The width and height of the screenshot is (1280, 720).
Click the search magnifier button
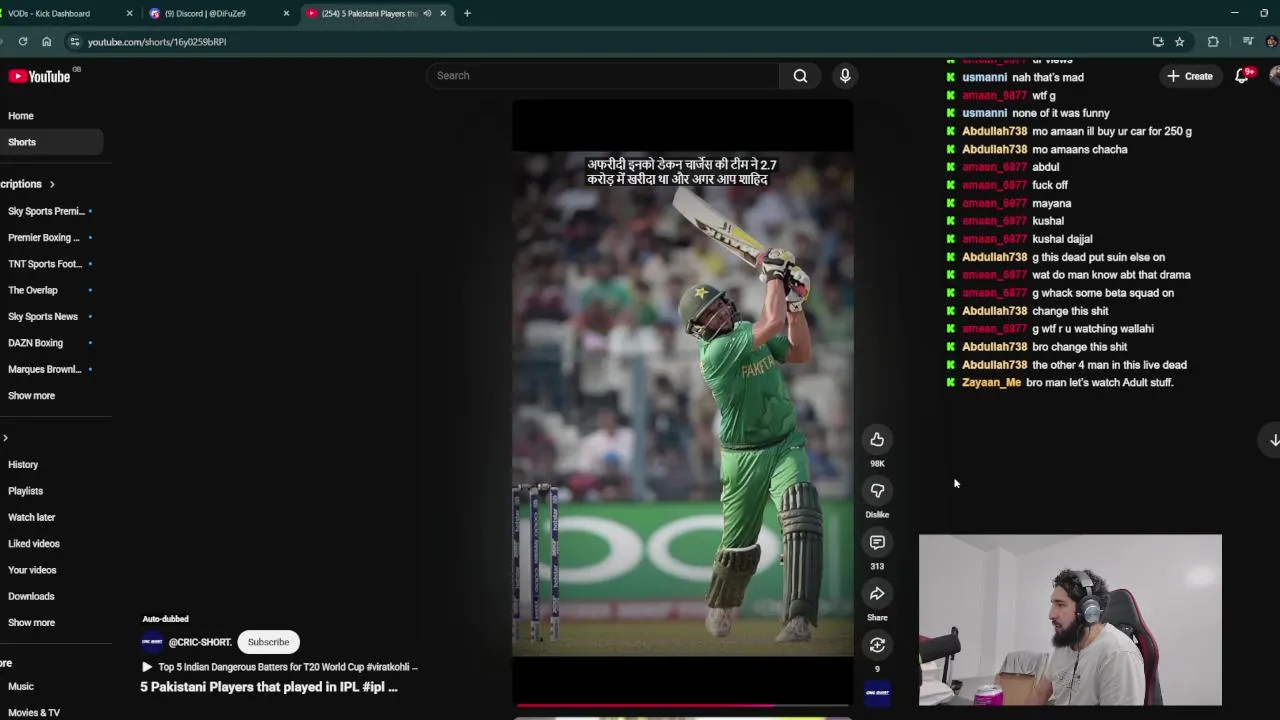800,76
